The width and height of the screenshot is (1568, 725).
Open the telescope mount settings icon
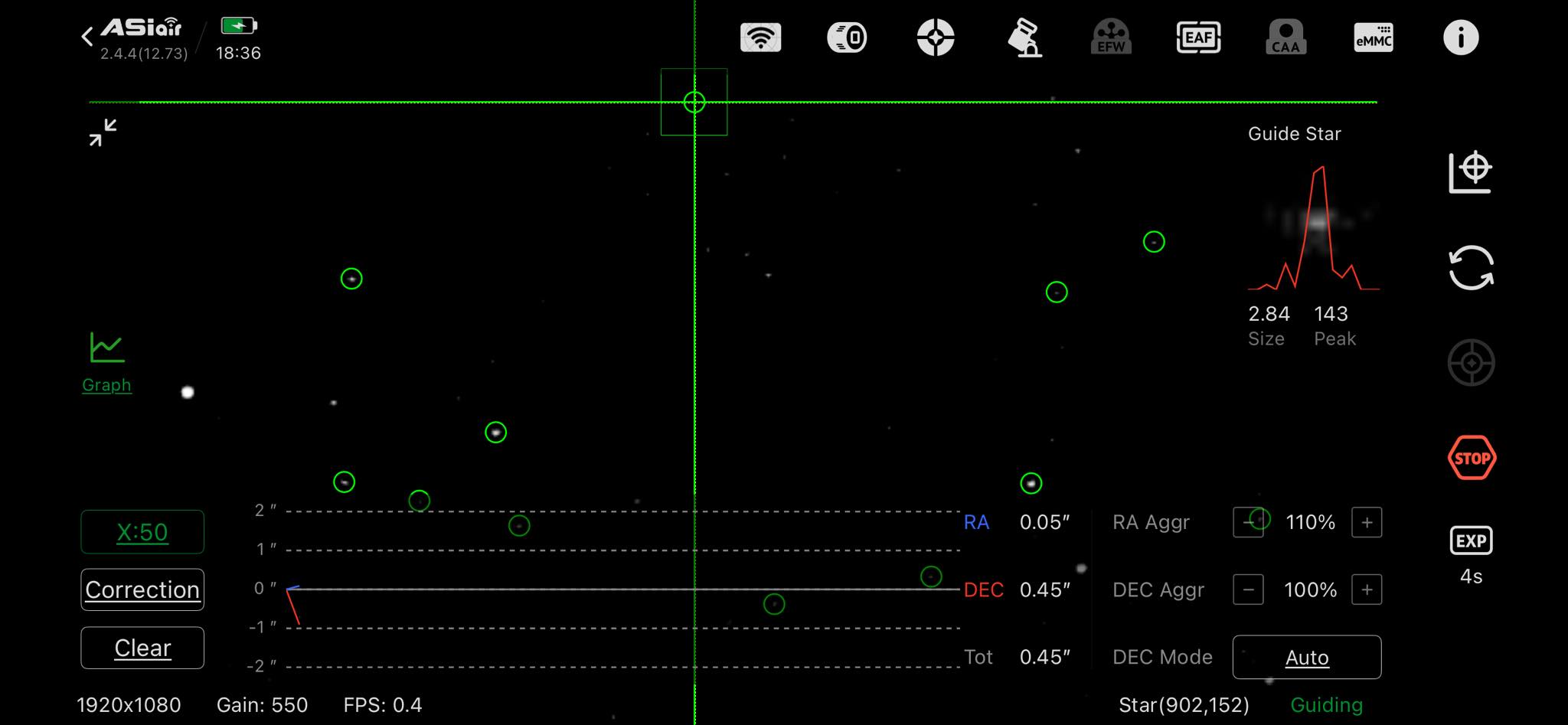click(x=1024, y=38)
